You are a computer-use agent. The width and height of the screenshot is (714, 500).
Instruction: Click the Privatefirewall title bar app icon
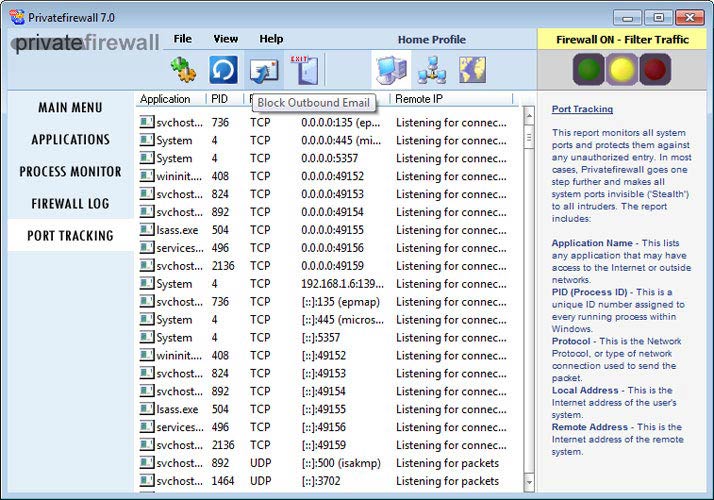click(x=17, y=17)
